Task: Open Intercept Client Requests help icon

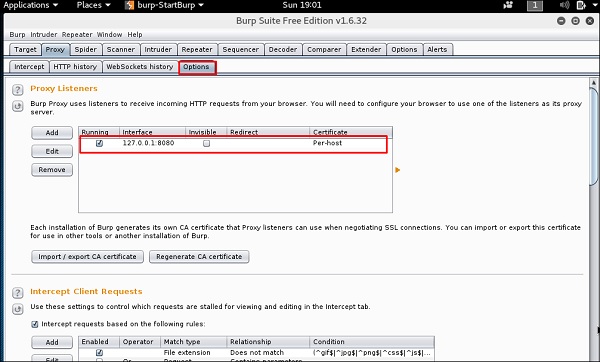Action: 18,293
